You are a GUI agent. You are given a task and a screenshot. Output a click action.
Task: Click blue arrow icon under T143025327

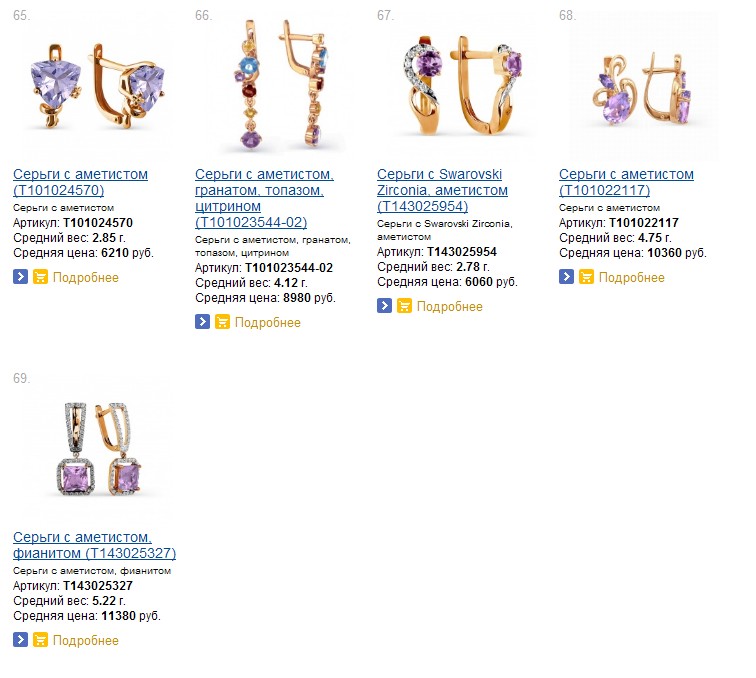[20, 640]
